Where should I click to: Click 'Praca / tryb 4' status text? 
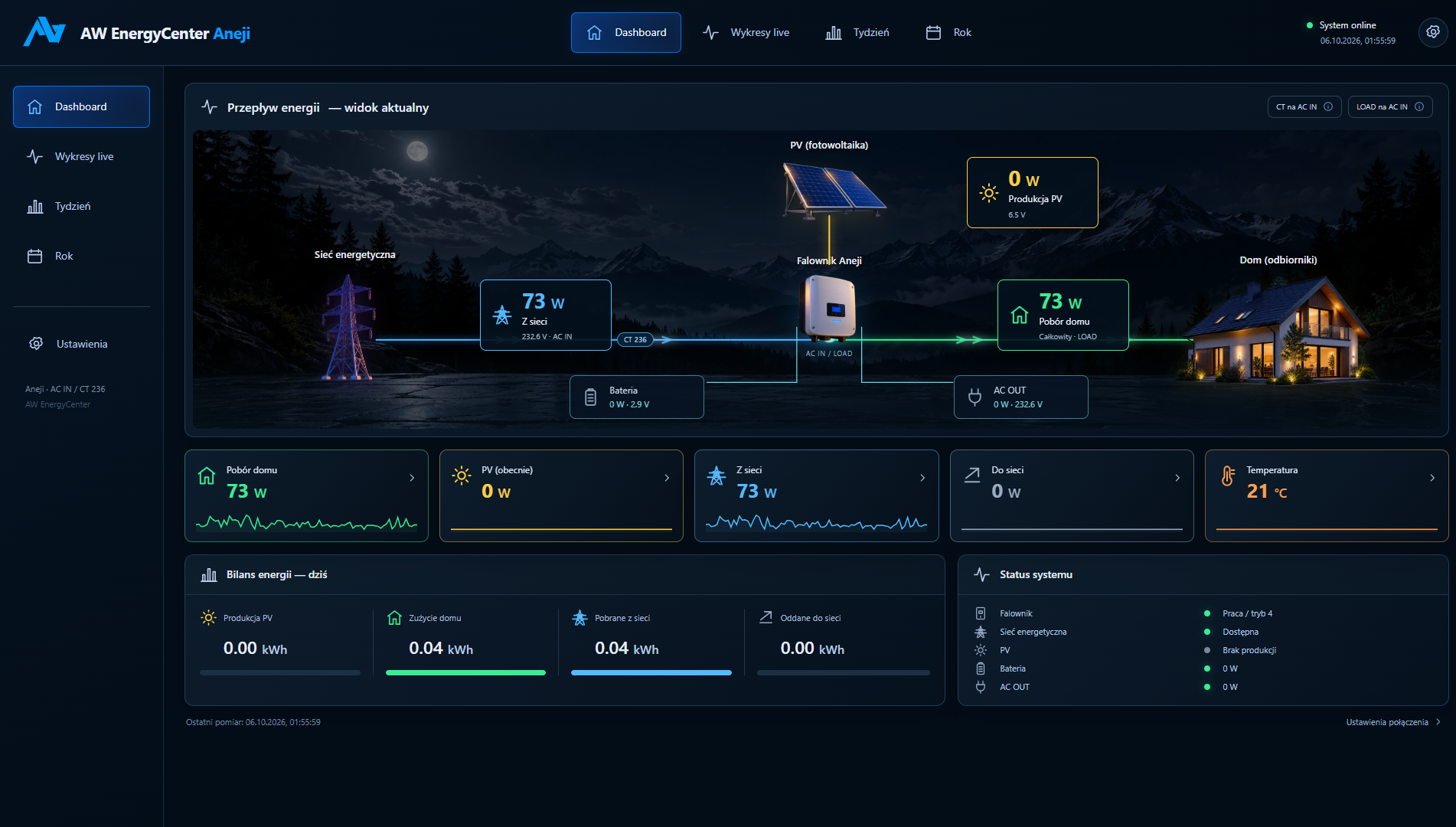[1247, 613]
